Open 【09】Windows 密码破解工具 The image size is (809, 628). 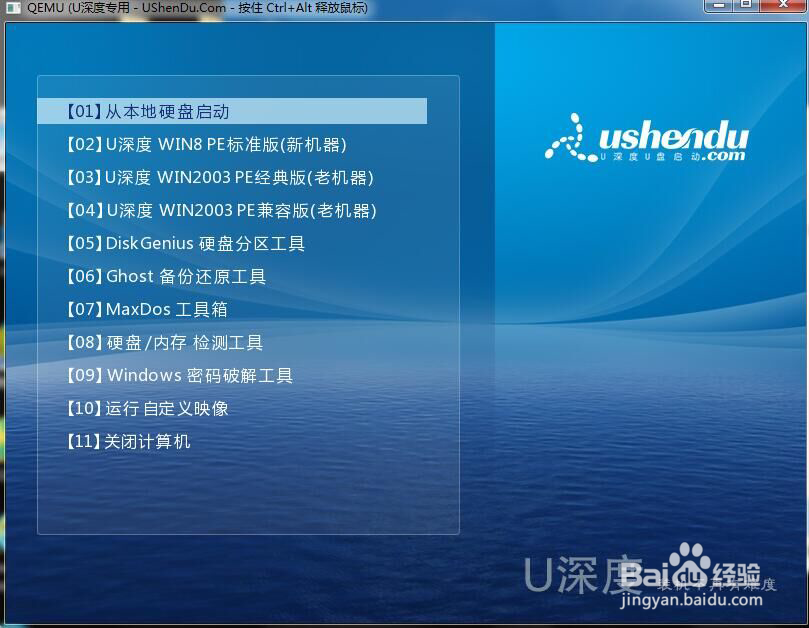pyautogui.click(x=179, y=375)
